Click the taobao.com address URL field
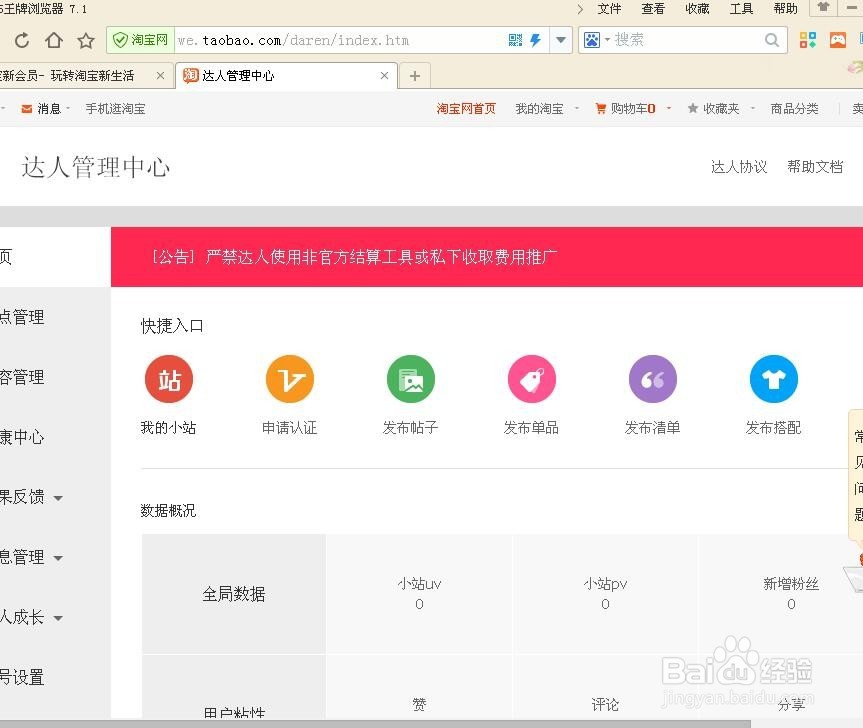The image size is (863, 728). pos(341,40)
